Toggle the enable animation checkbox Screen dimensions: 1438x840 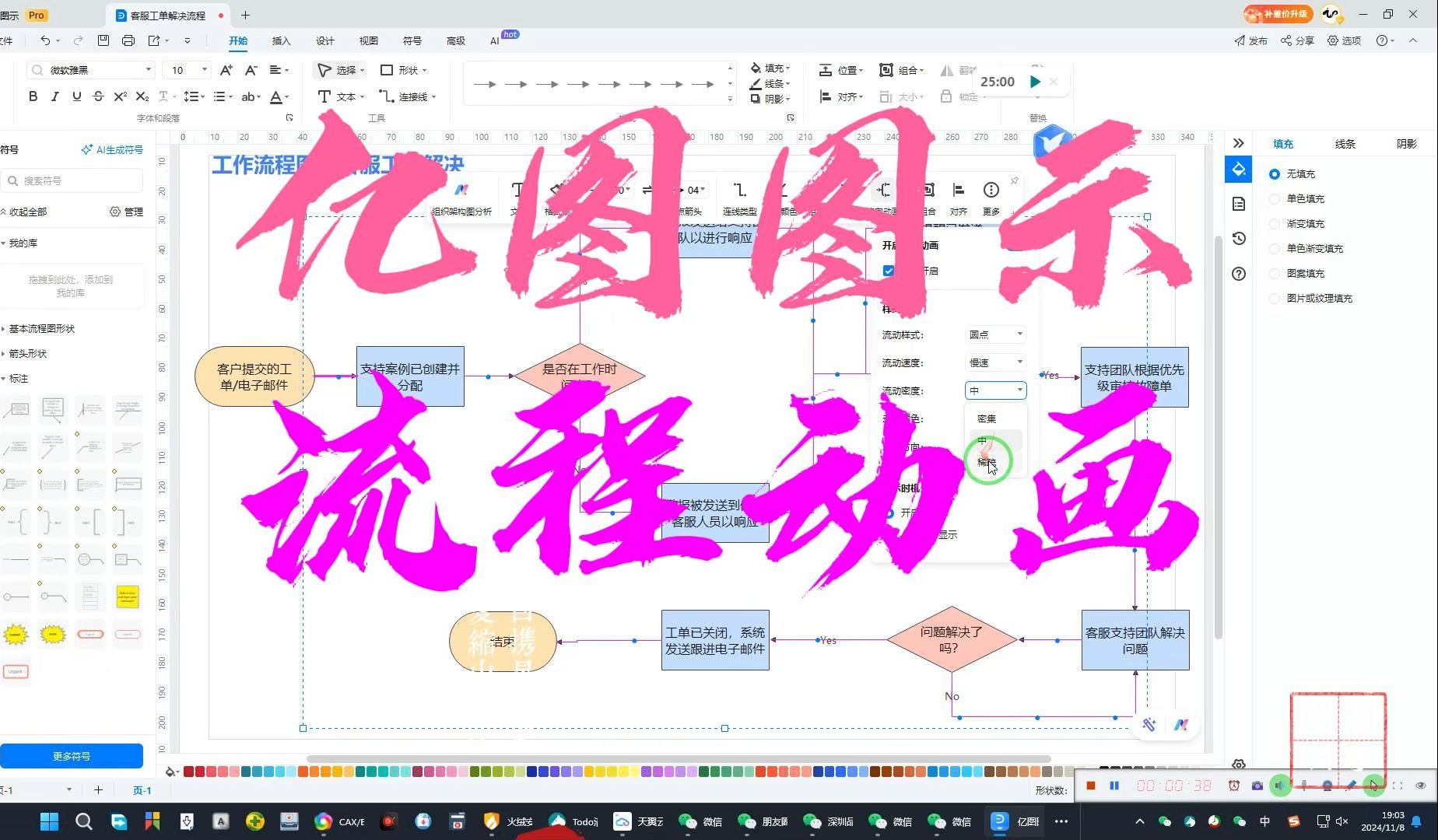coord(889,271)
